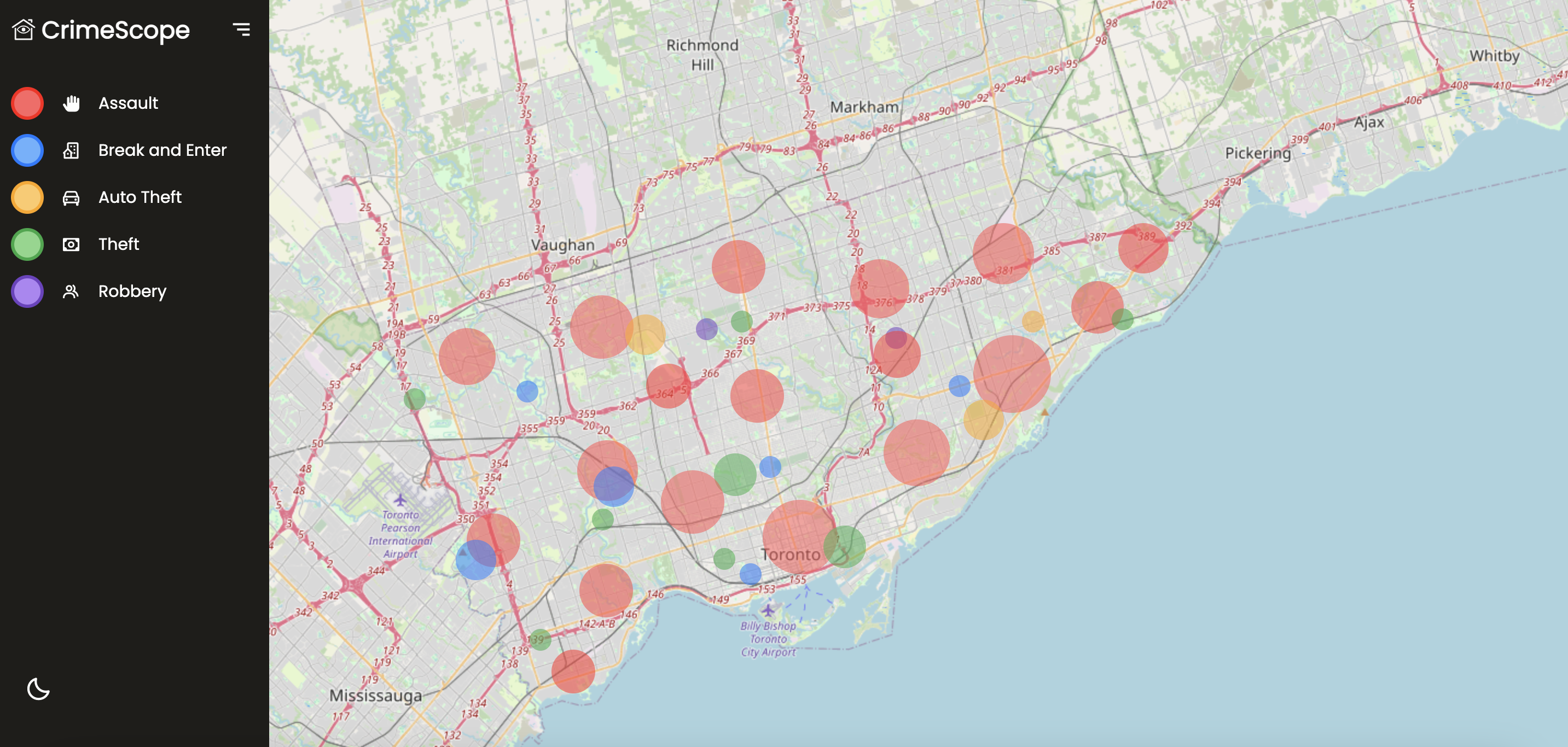Choose the Robbery text label
1568x747 pixels.
click(x=132, y=291)
